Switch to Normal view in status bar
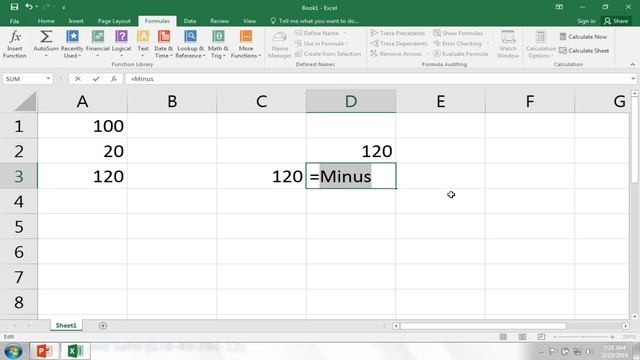This screenshot has height=360, width=640. (x=503, y=337)
